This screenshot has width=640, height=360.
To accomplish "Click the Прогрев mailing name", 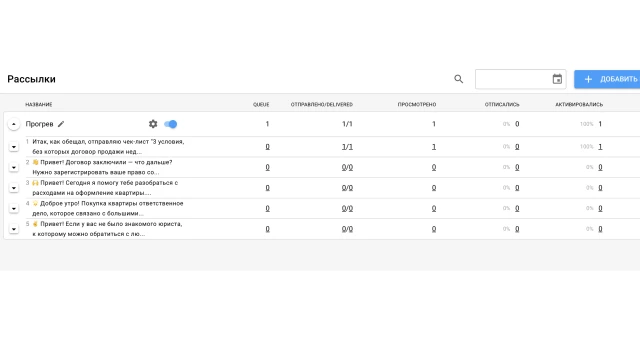I will coord(39,124).
